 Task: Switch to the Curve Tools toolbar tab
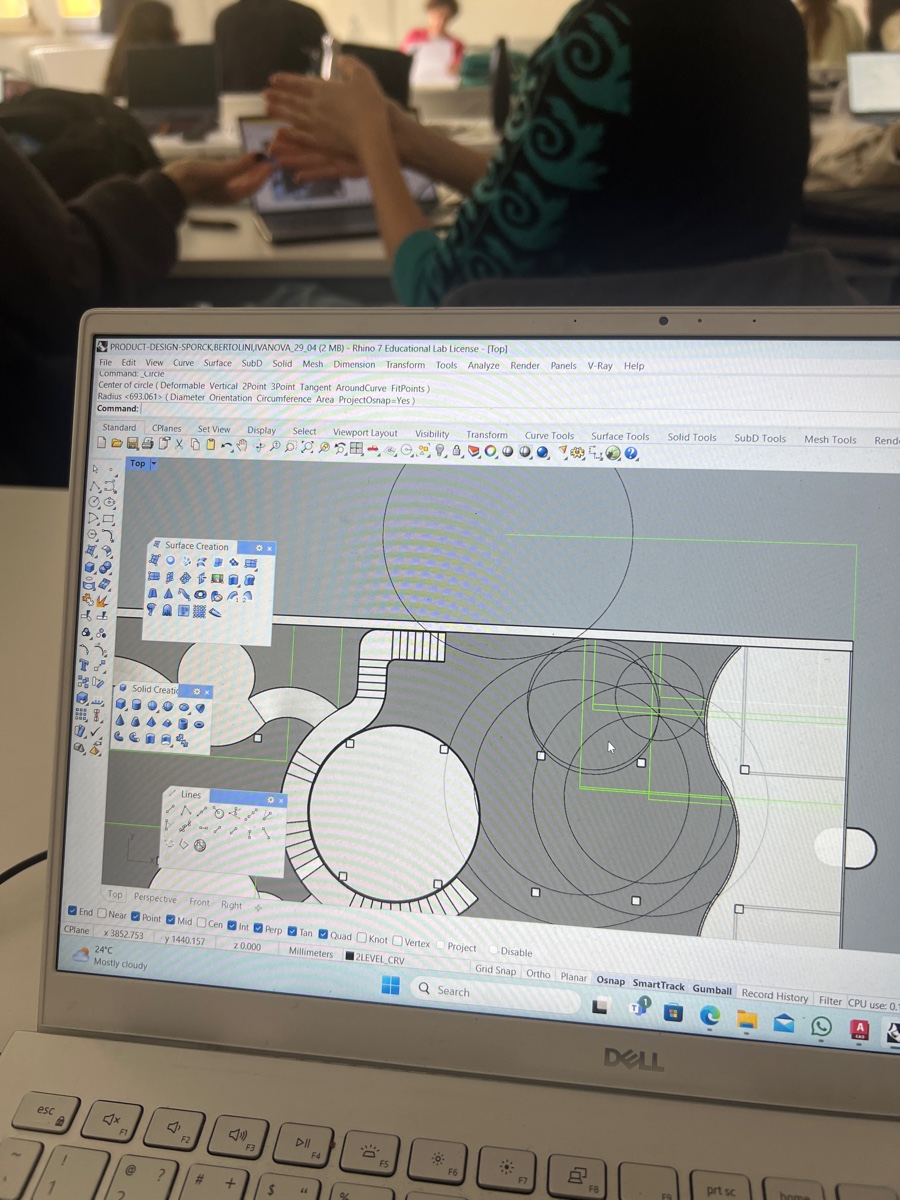(x=549, y=436)
